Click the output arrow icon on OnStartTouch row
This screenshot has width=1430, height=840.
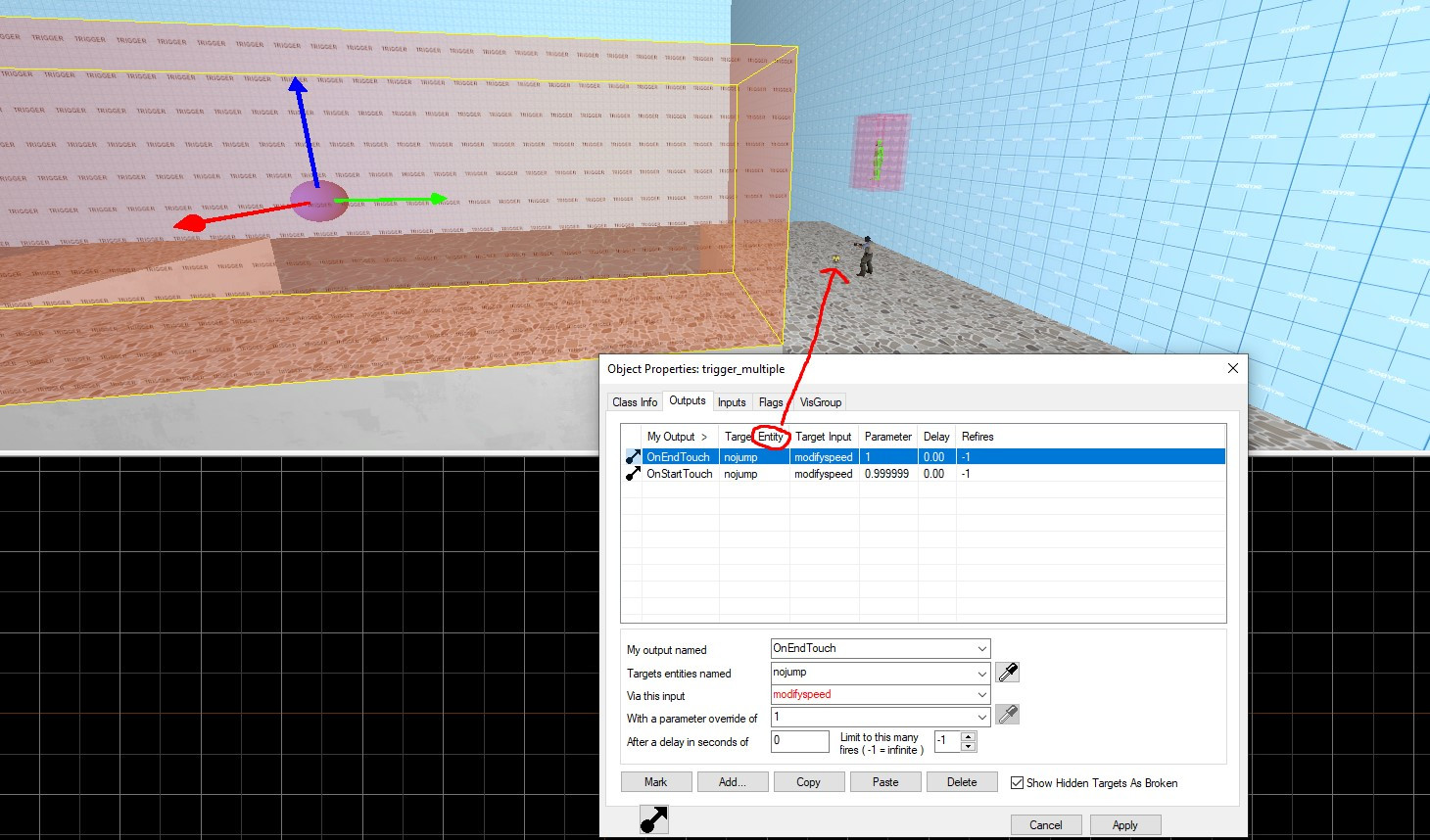pyautogui.click(x=634, y=474)
